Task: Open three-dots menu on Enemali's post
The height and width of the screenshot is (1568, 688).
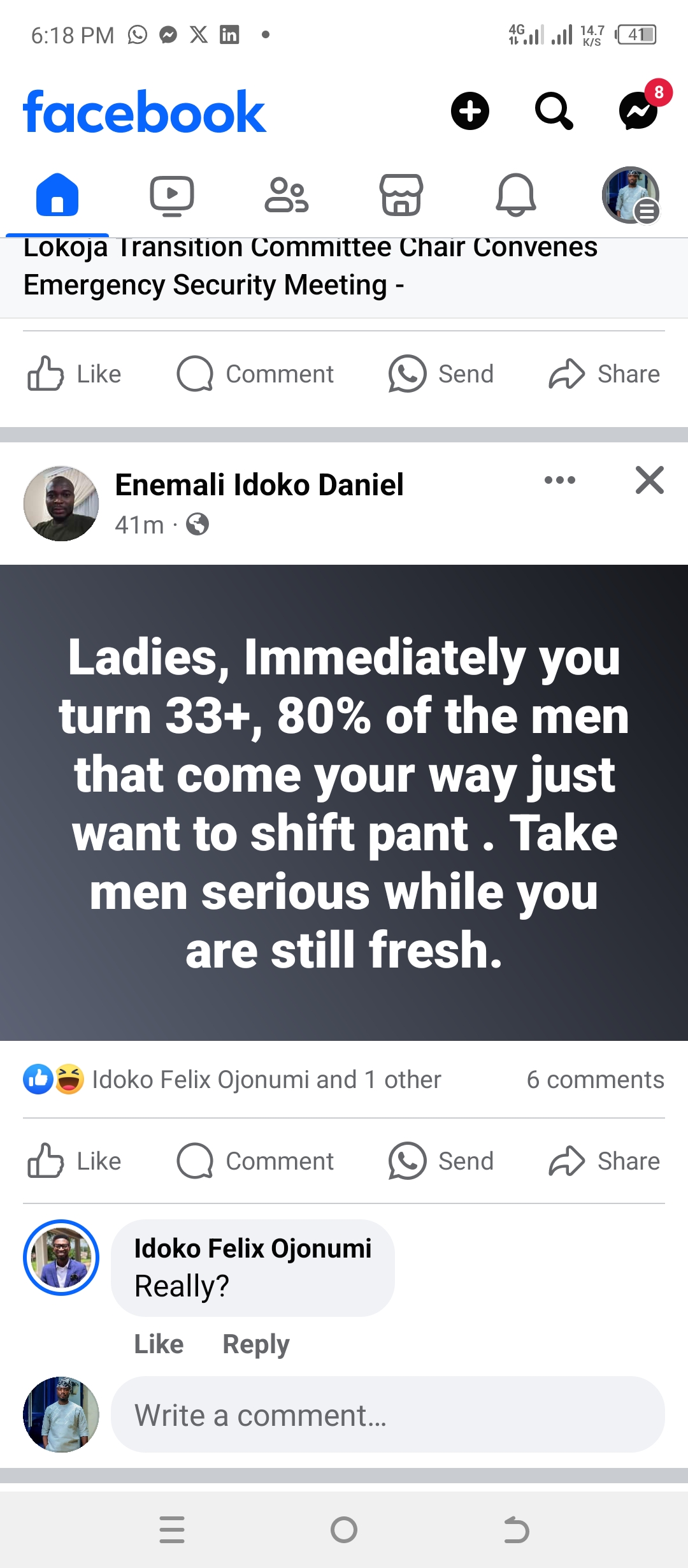Action: (x=560, y=480)
